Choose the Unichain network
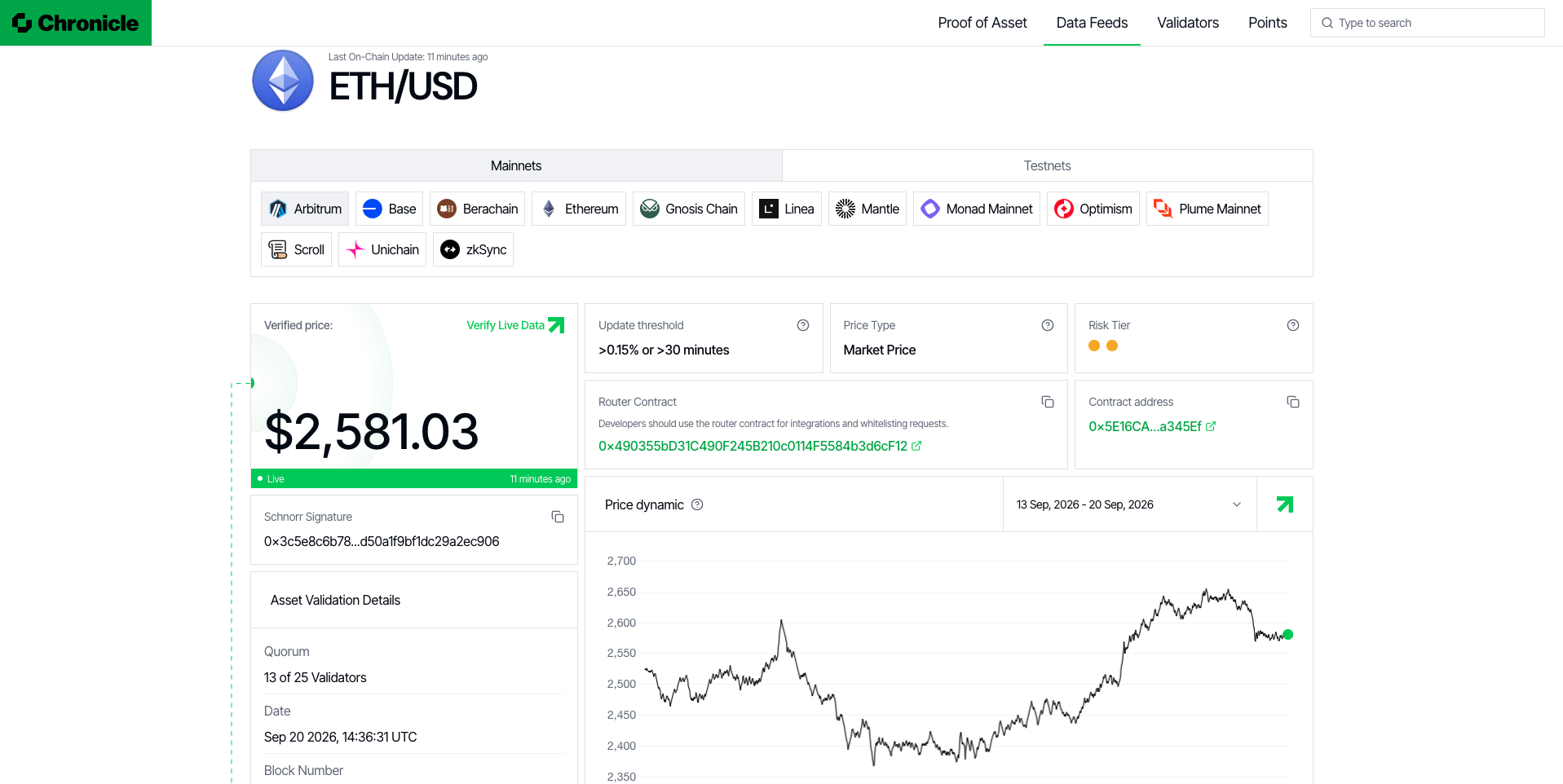Screen dimensions: 1563x784 point(382,249)
